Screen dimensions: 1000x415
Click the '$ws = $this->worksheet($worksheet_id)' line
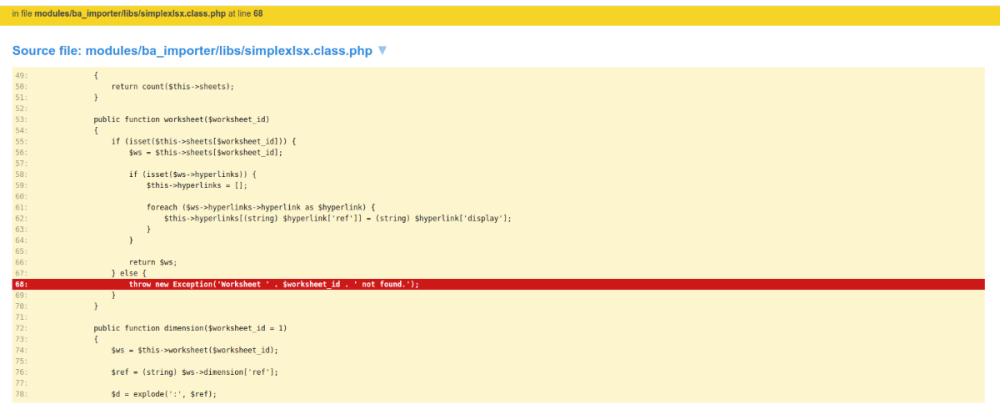coord(194,350)
